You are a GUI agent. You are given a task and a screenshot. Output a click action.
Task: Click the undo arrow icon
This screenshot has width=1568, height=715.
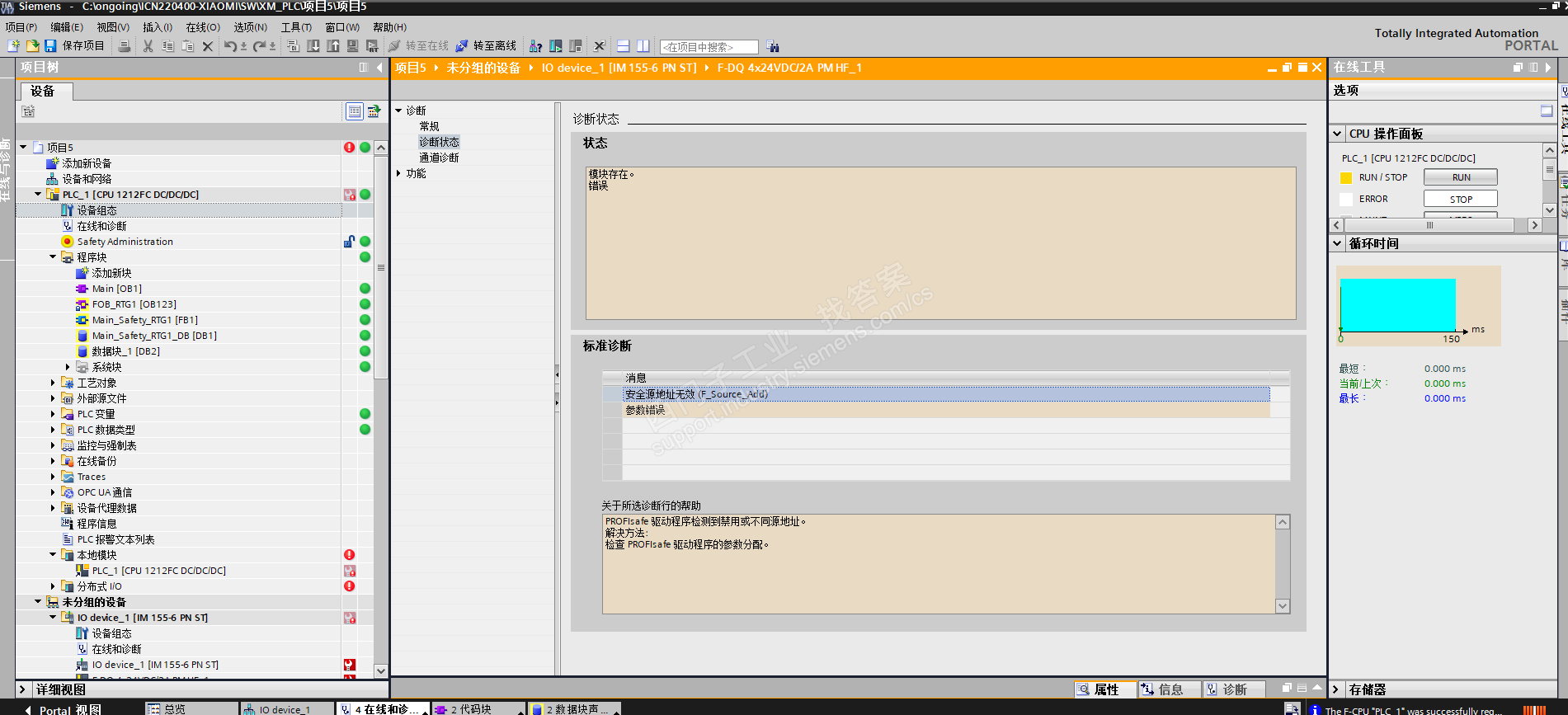[x=231, y=46]
